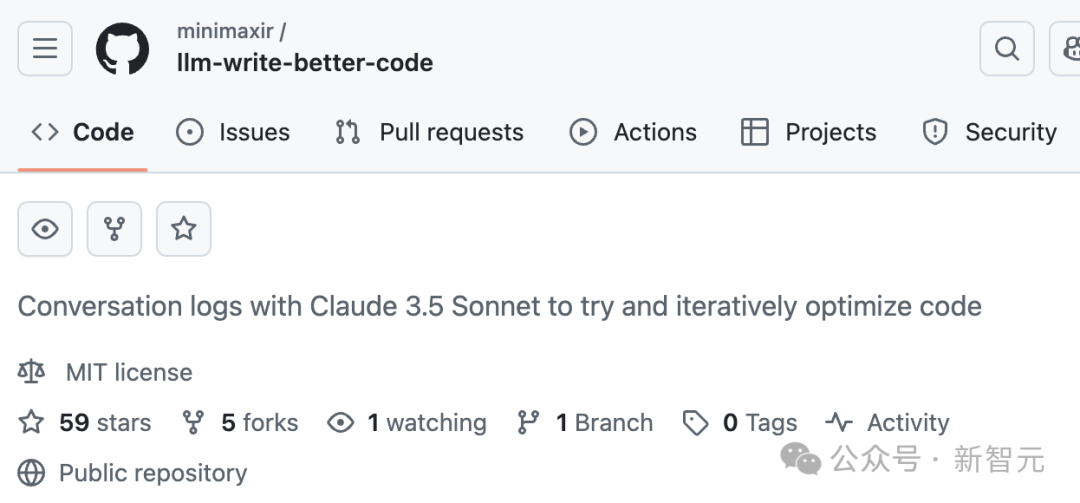View the MIT license link
This screenshot has height=503, width=1080.
[128, 372]
